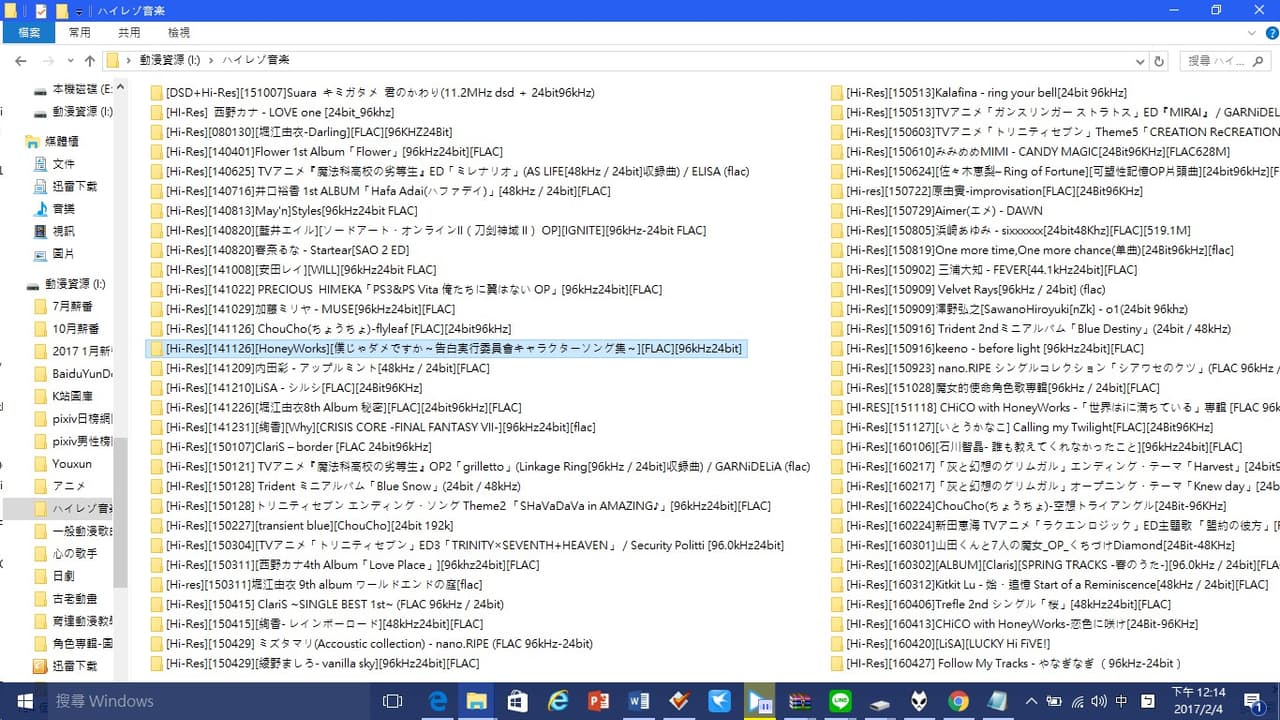The image size is (1280, 720).
Task: Open Word from the taskbar
Action: 639,701
